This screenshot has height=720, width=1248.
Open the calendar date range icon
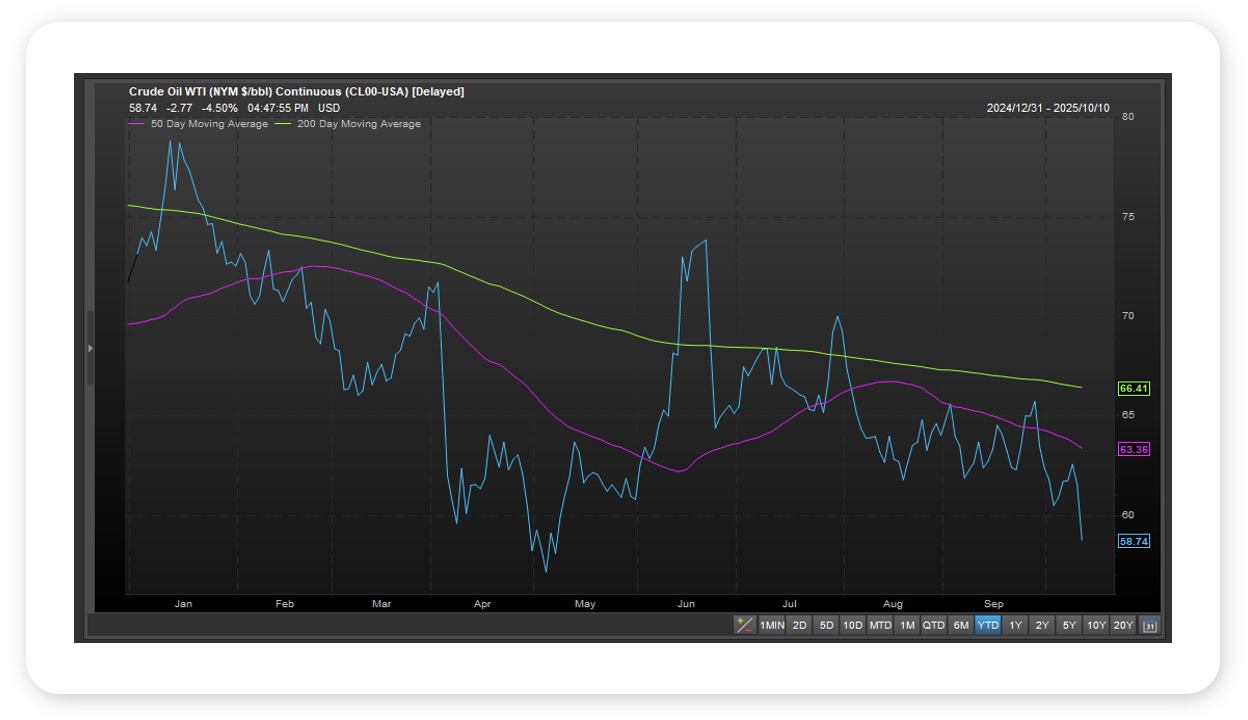[x=1150, y=626]
